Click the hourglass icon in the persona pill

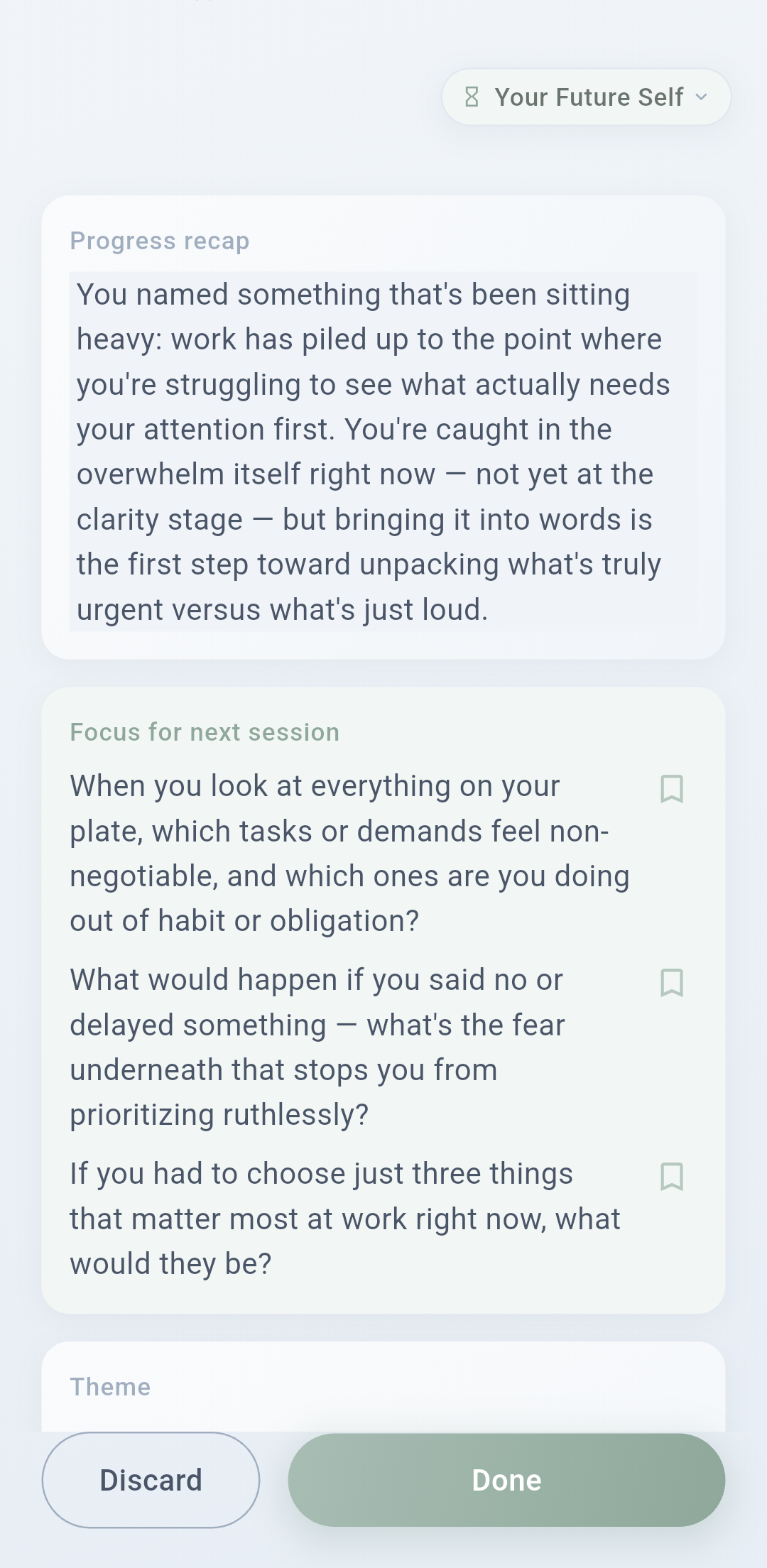473,97
